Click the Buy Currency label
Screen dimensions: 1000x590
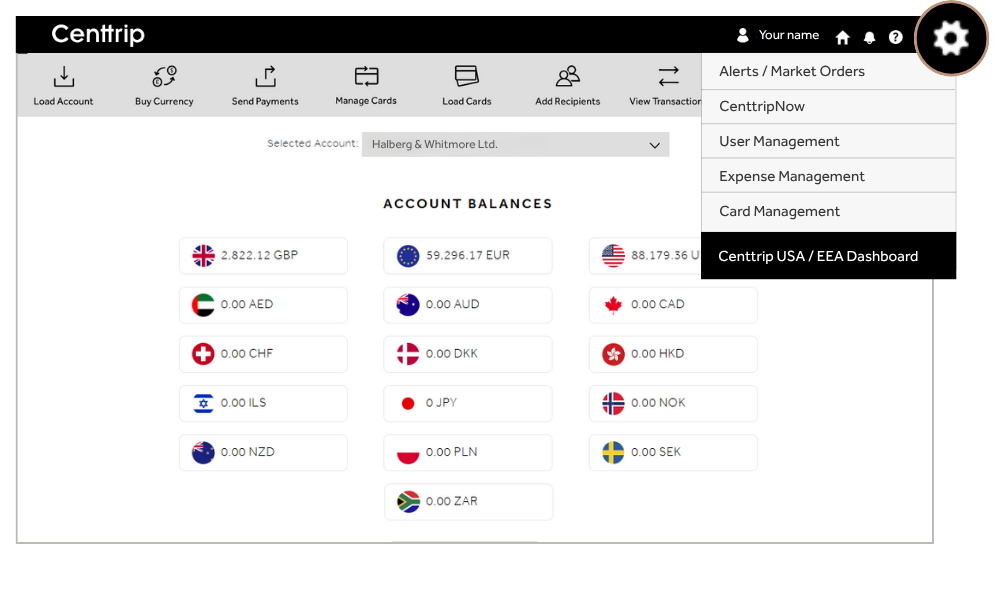[164, 101]
